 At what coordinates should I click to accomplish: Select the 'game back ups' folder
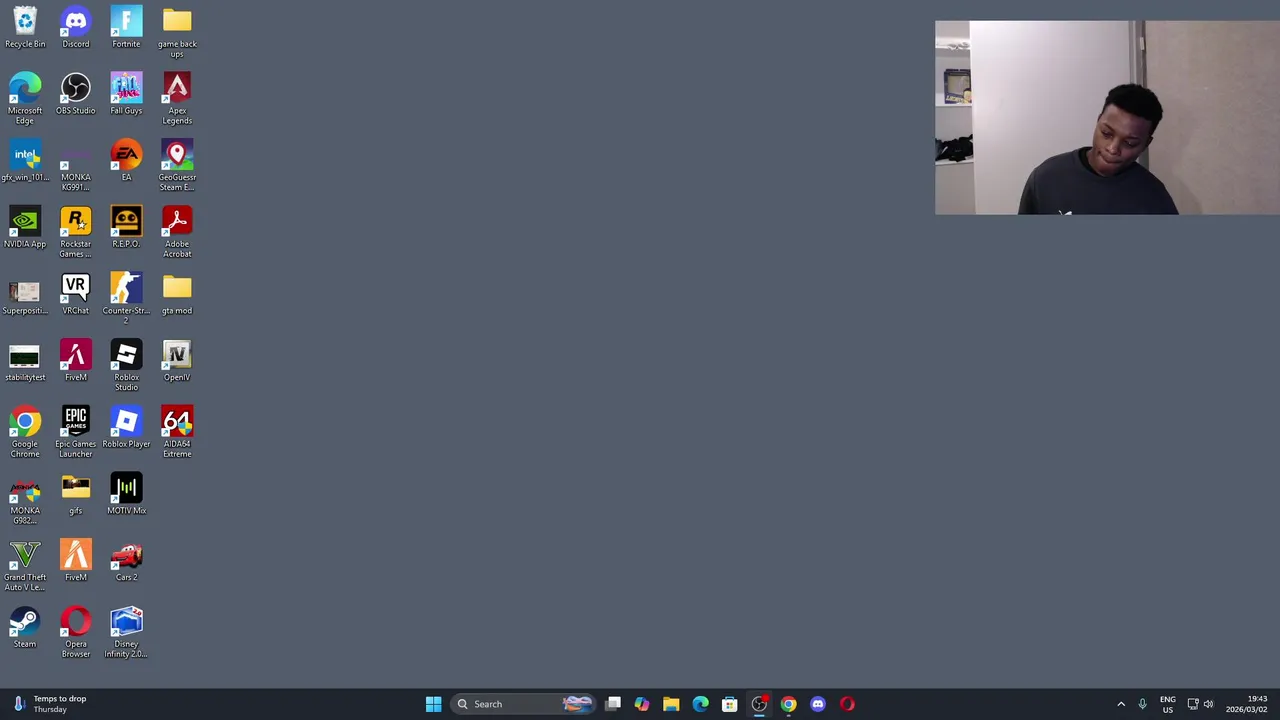tap(177, 32)
